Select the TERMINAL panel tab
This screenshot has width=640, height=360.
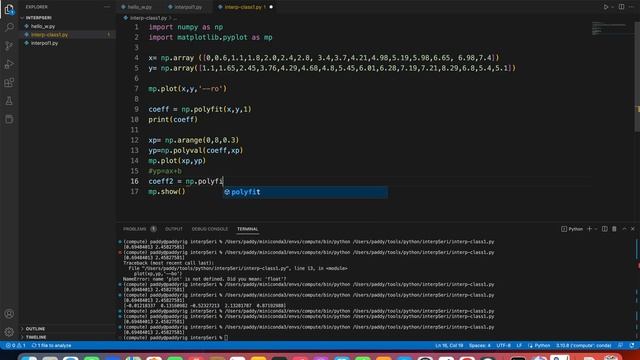click(247, 229)
